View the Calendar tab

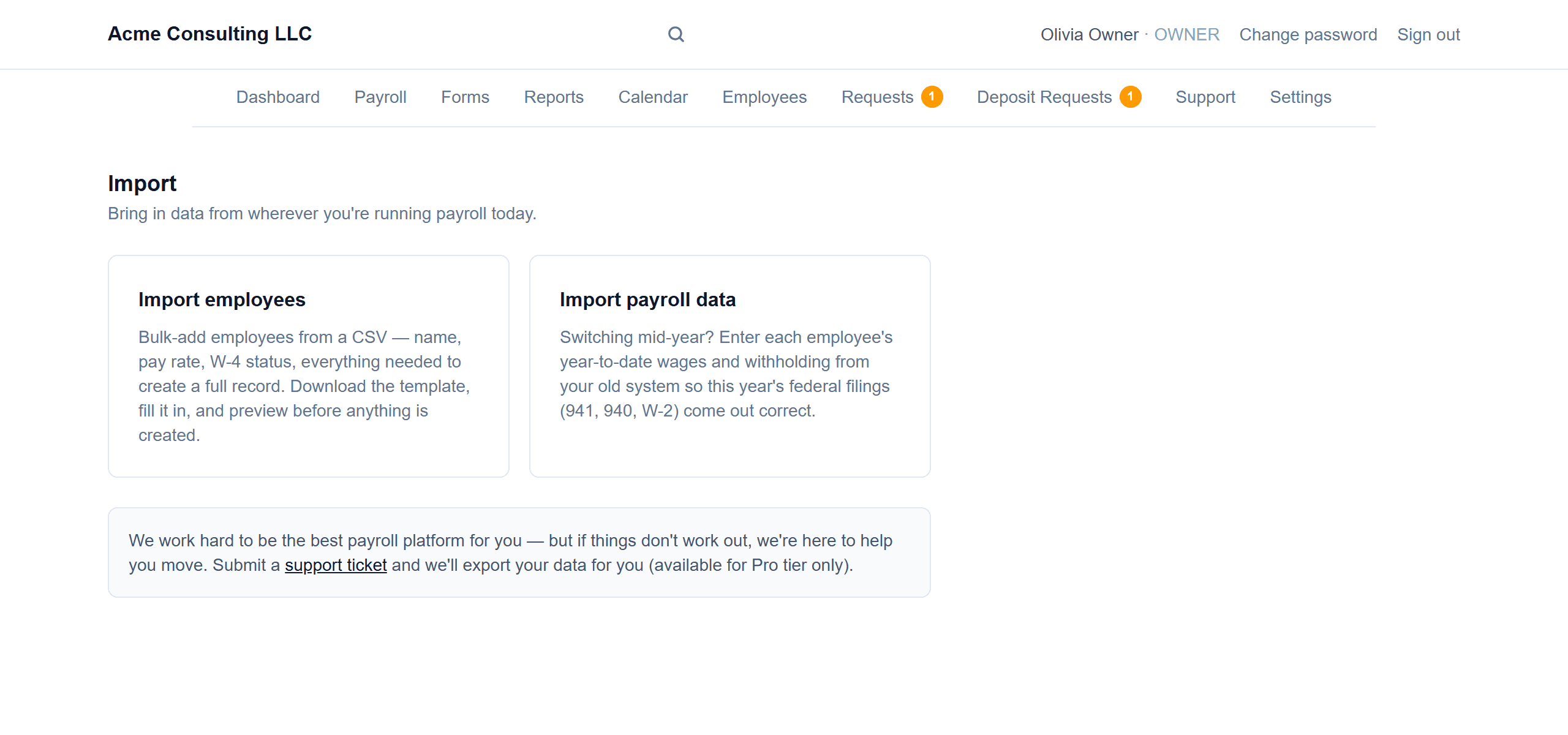(653, 97)
